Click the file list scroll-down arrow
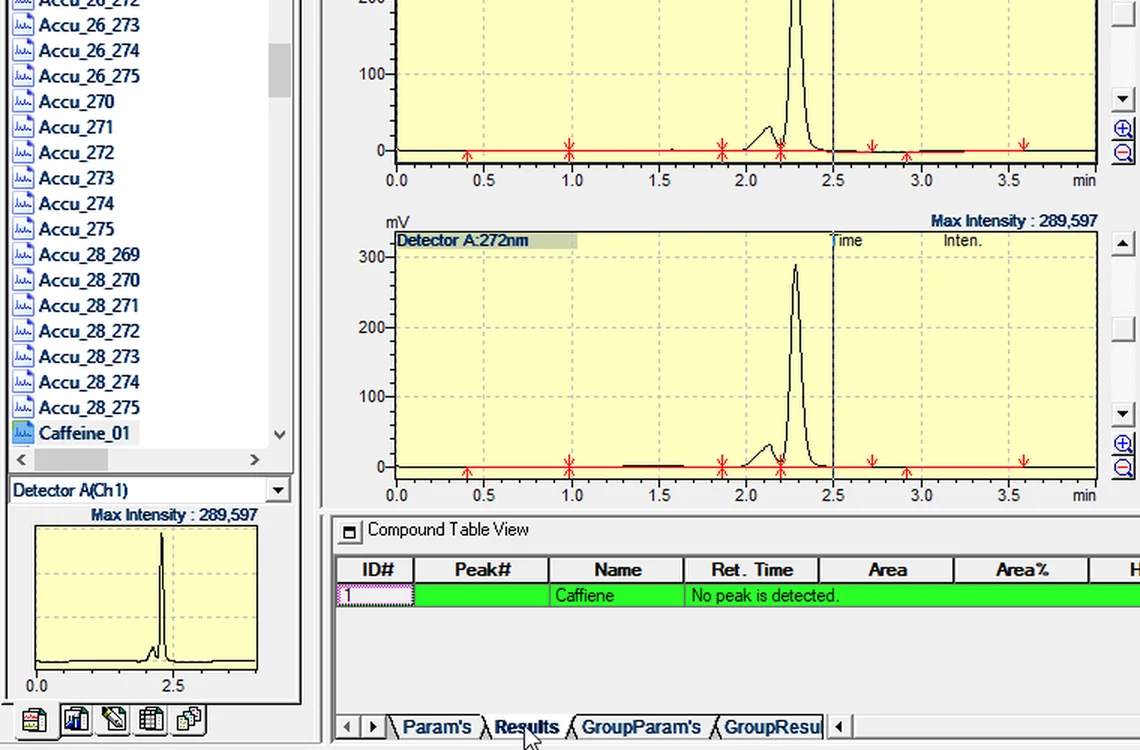 point(279,435)
